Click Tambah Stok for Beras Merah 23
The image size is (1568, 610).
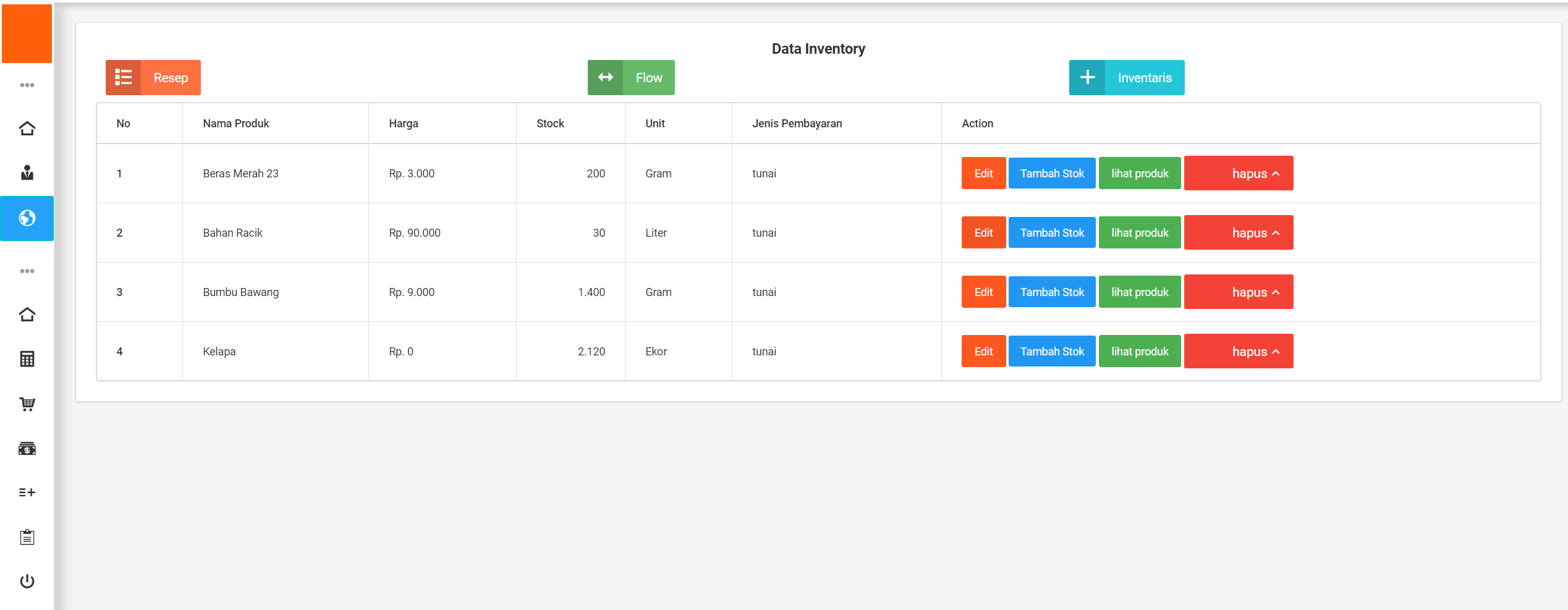pos(1052,173)
